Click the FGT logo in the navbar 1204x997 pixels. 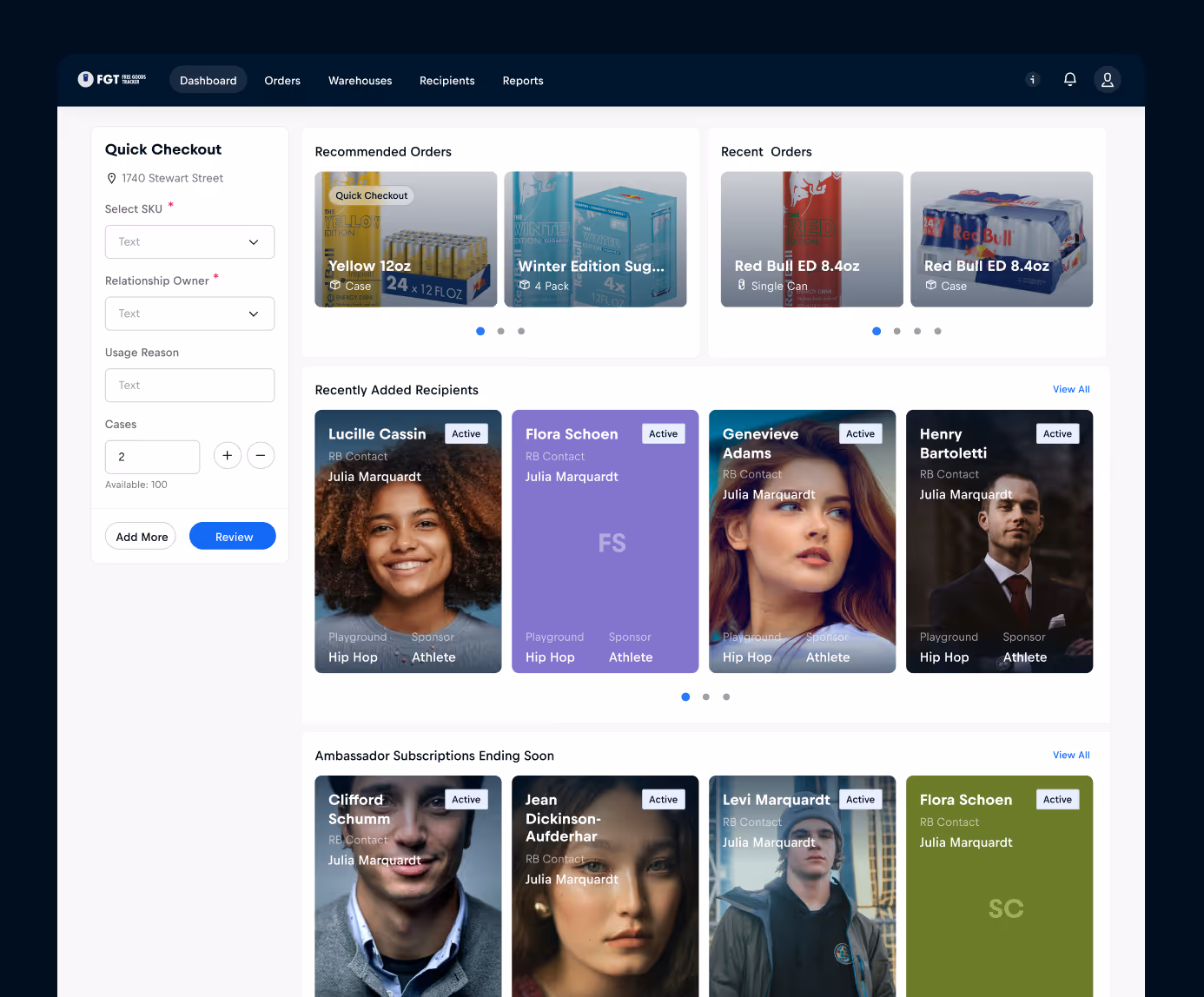pos(112,79)
